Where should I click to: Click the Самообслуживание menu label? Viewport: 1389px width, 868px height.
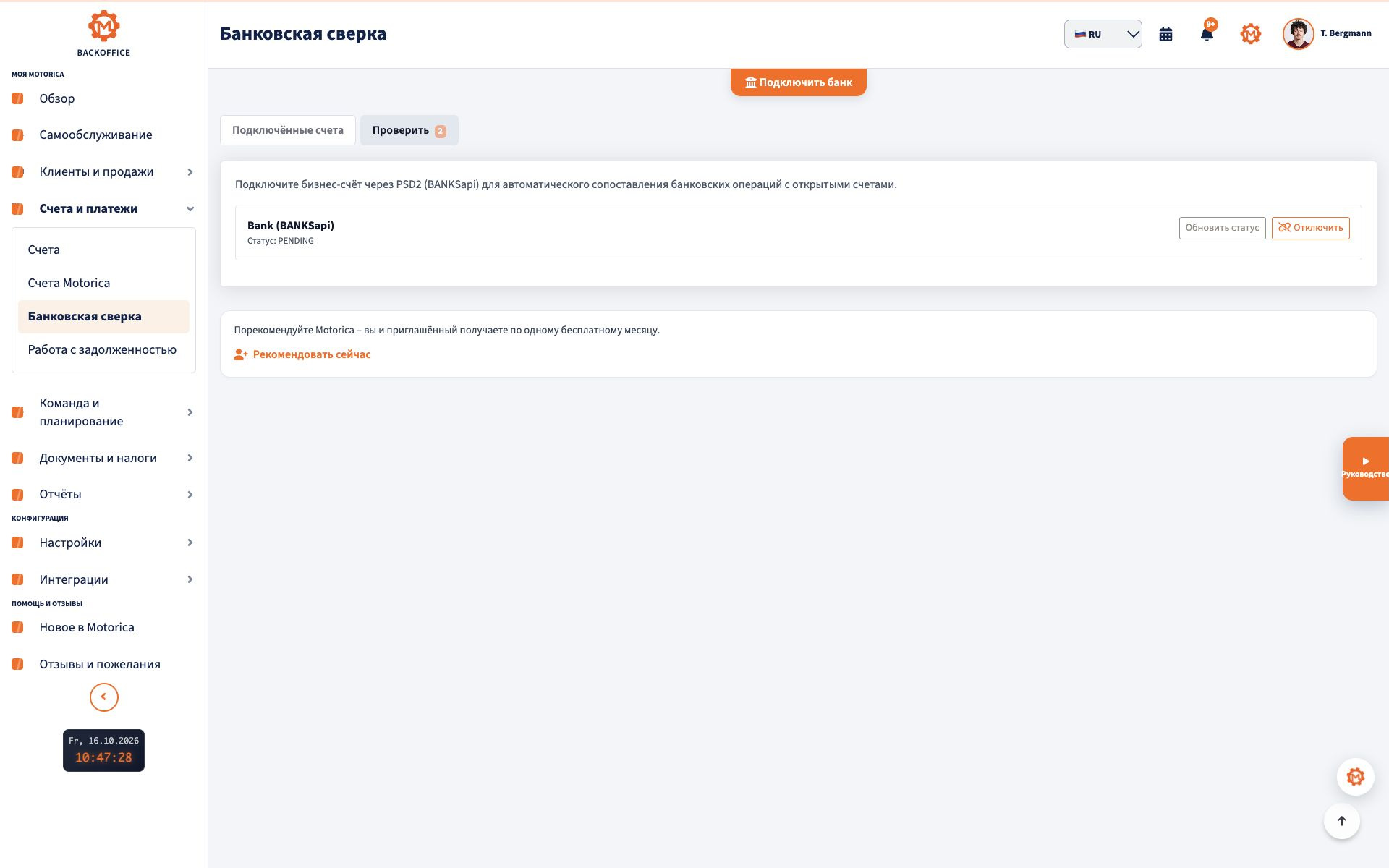96,135
